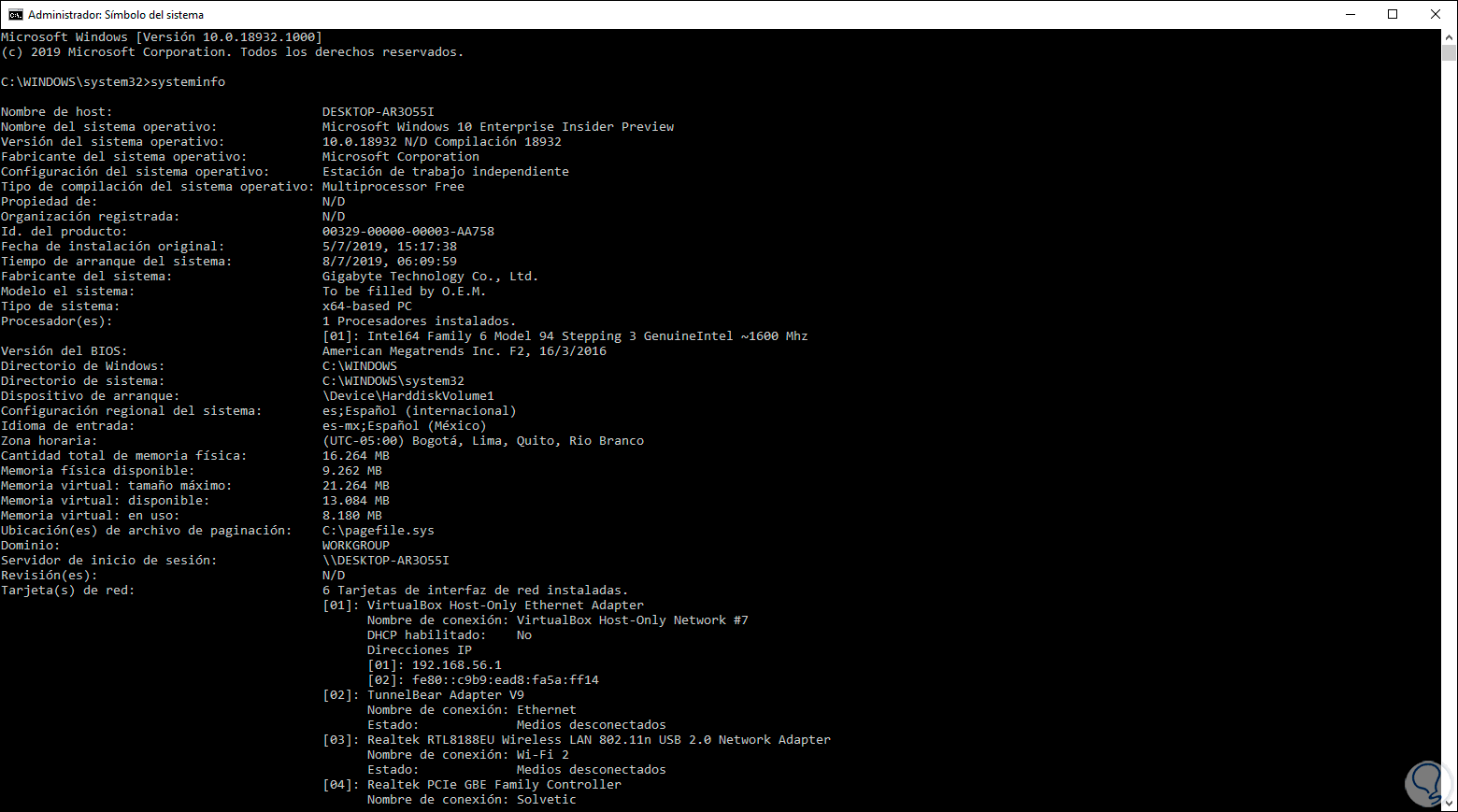Click the 'Zona horaria:' label
The height and width of the screenshot is (812, 1458).
pyautogui.click(x=50, y=441)
